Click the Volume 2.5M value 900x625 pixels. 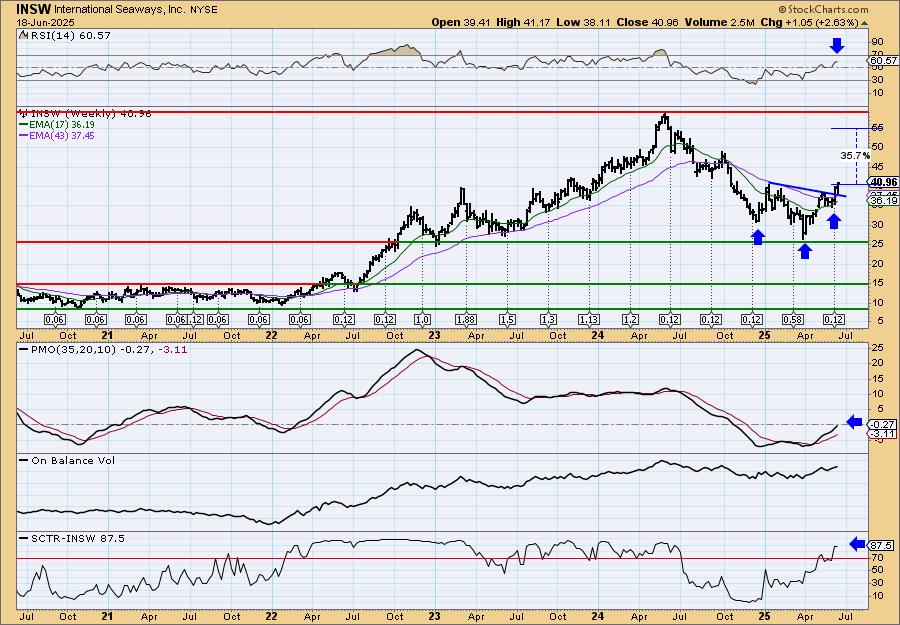720,22
